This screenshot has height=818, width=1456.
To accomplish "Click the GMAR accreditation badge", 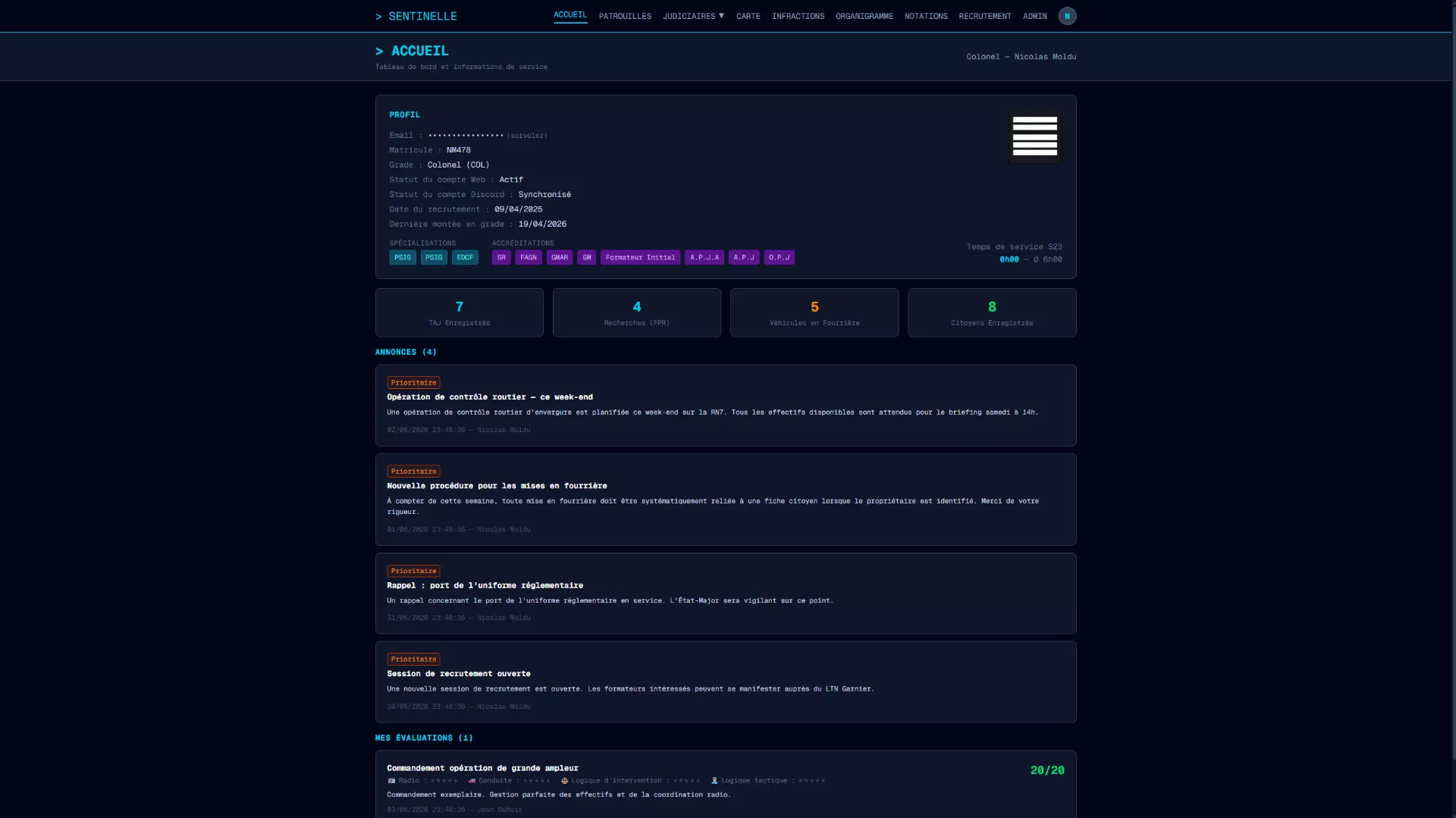I will [x=560, y=258].
